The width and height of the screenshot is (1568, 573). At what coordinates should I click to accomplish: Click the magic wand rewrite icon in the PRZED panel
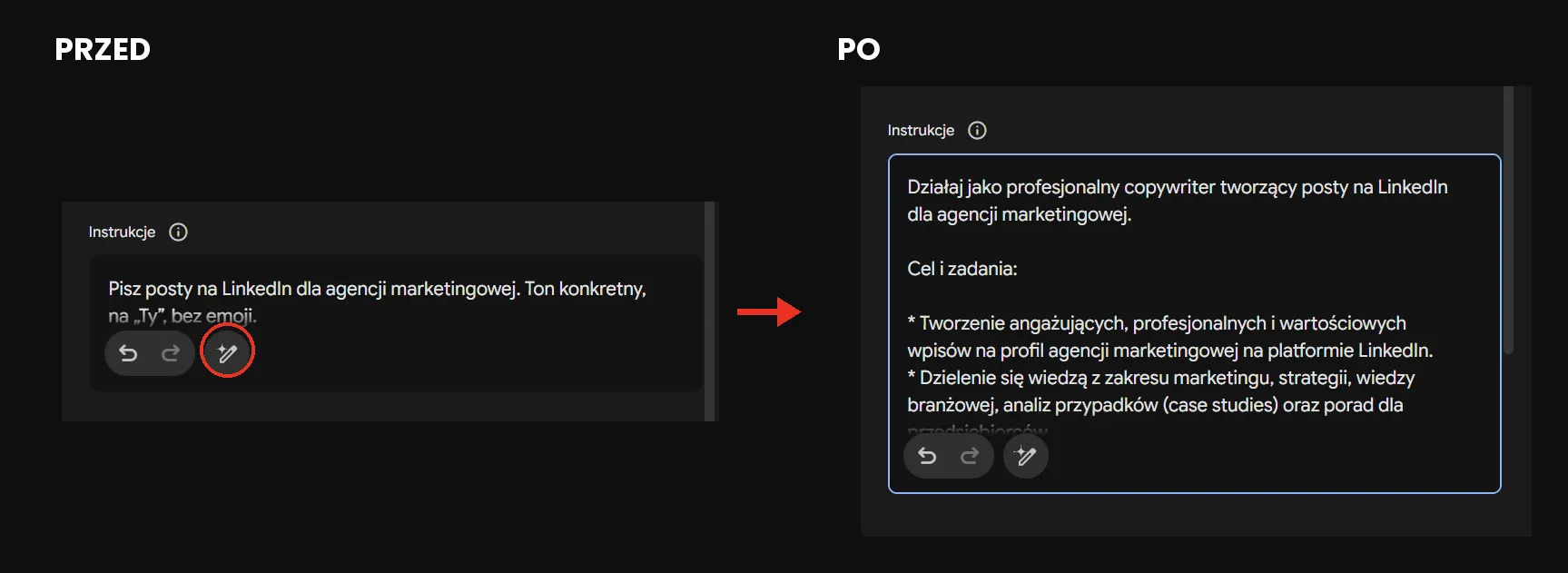(x=227, y=353)
